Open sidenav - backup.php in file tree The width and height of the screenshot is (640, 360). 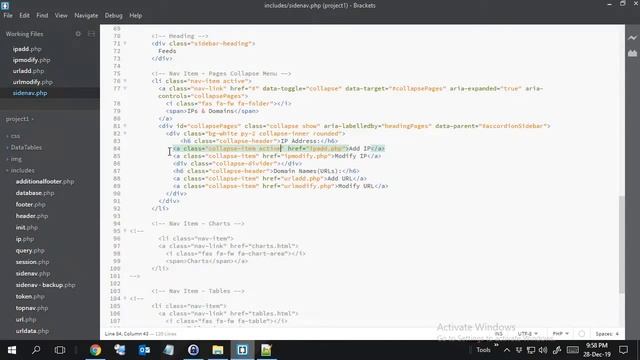(x=45, y=285)
